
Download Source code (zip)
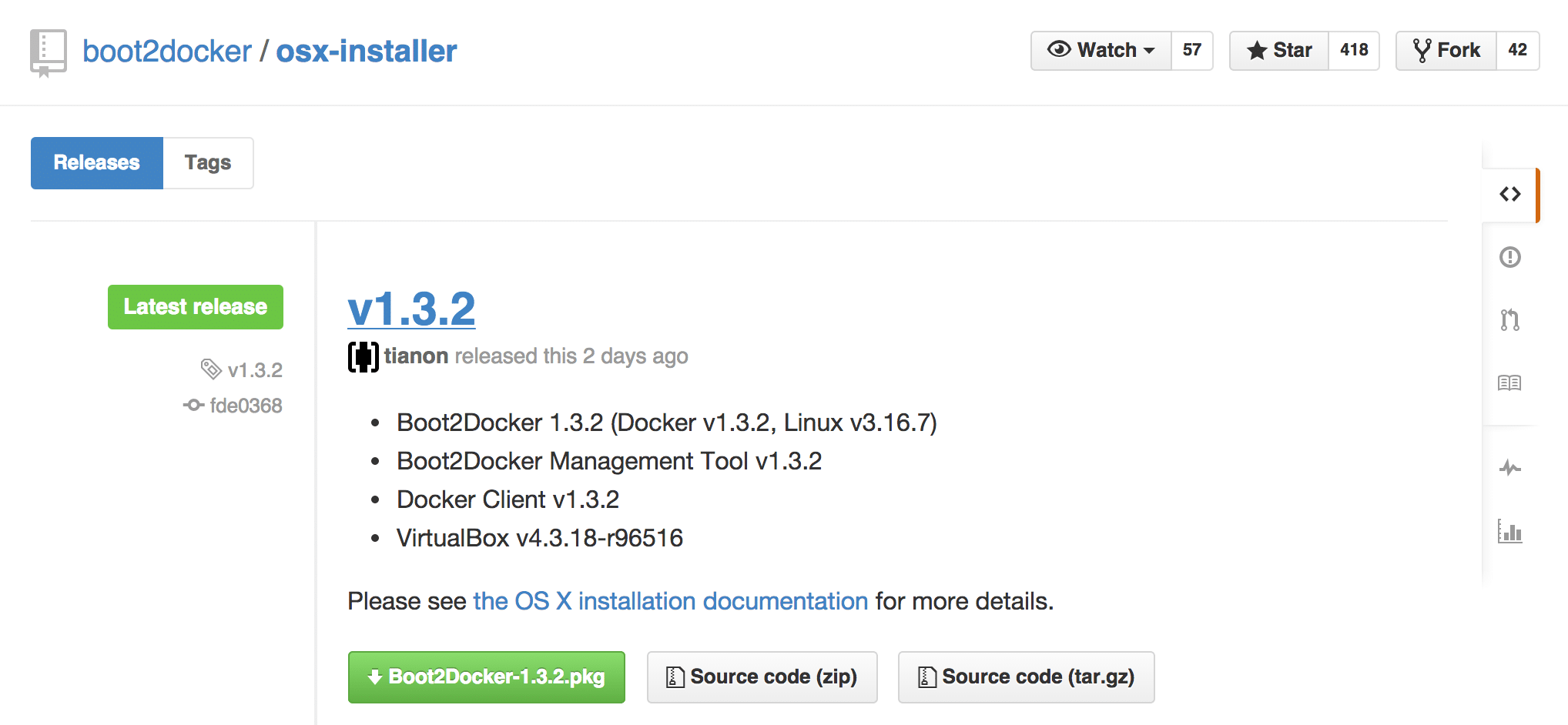762,677
